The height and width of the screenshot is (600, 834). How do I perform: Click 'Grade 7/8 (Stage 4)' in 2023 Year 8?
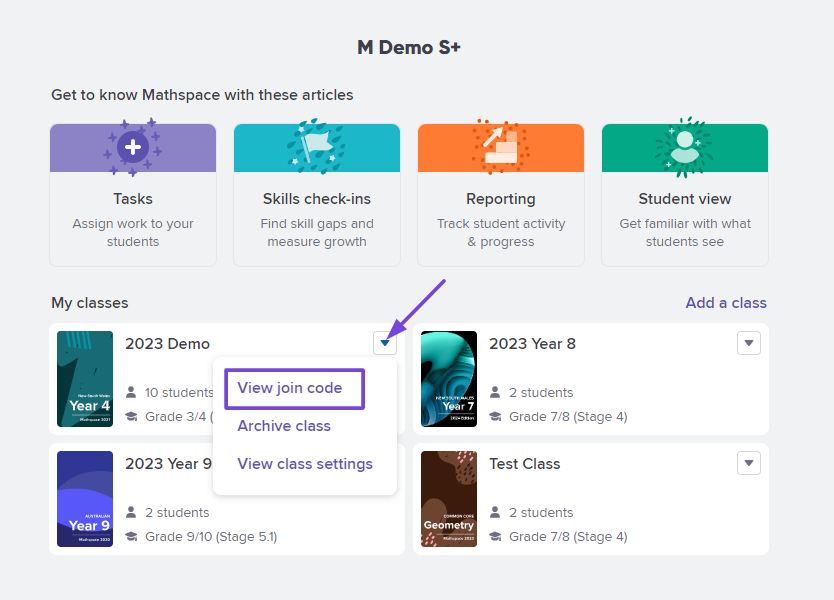click(x=568, y=416)
